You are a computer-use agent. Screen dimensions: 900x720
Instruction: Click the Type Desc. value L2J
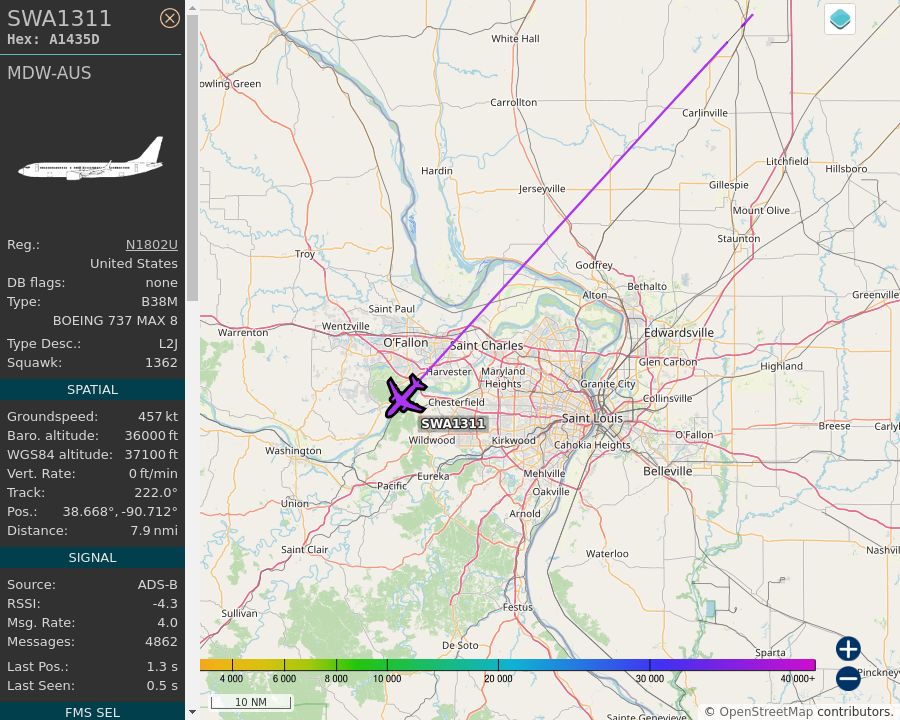168,344
